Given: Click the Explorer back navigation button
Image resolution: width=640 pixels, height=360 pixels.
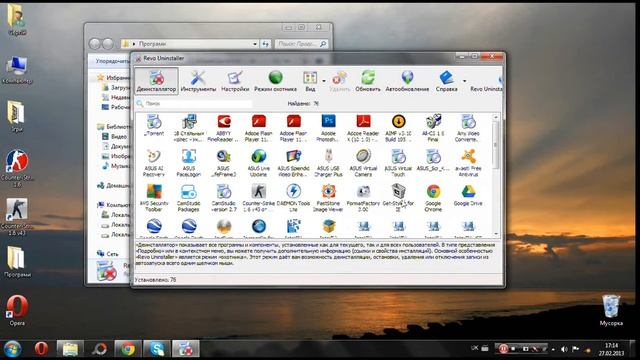Looking at the screenshot, I should click(x=95, y=44).
